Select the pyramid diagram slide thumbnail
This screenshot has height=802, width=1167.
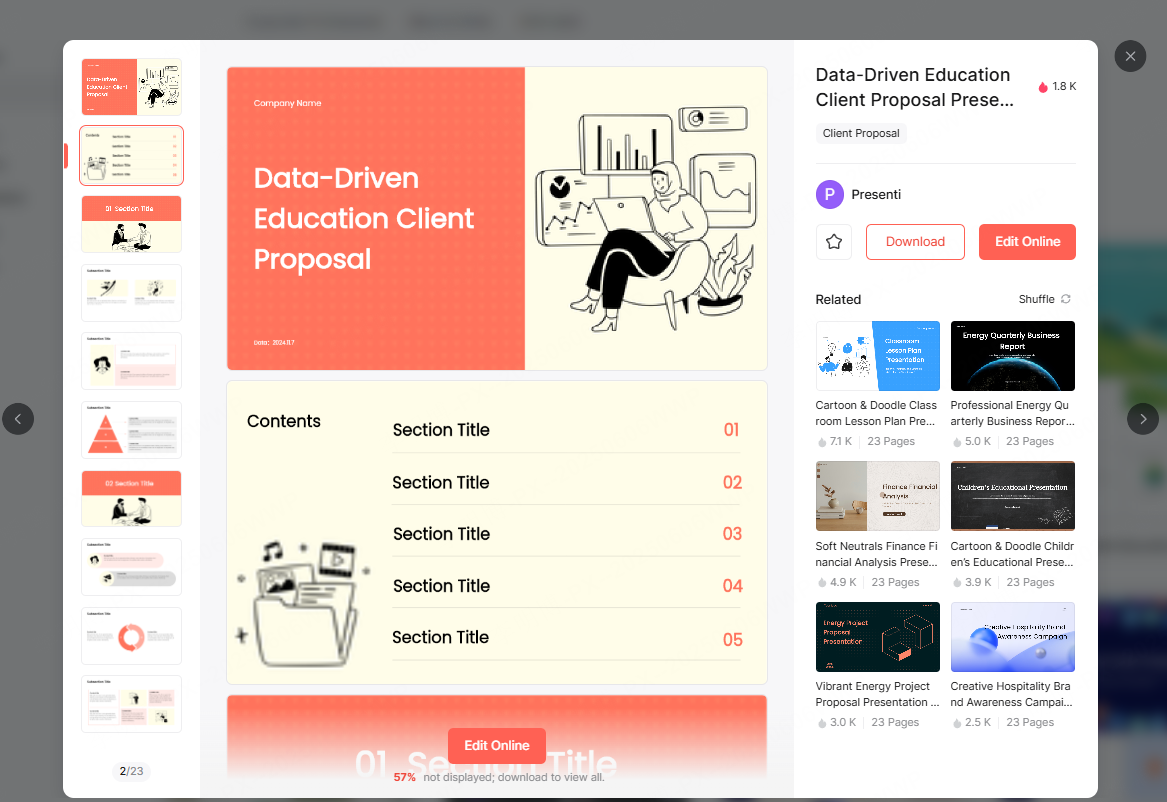tap(131, 430)
